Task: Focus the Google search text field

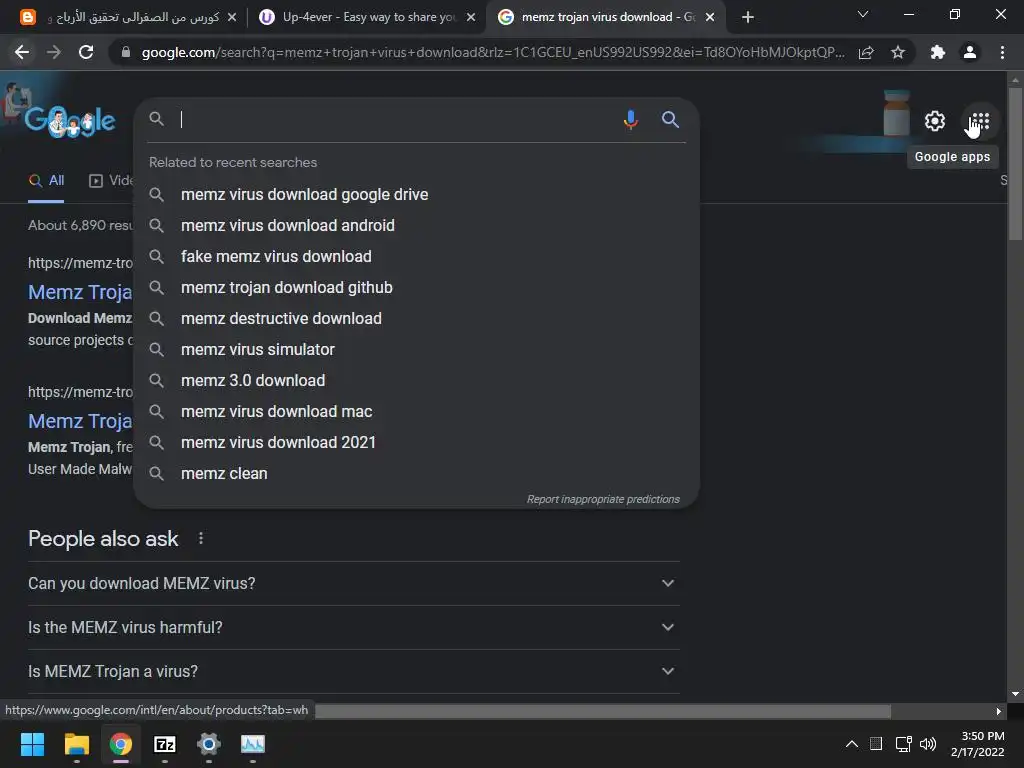Action: [398, 120]
